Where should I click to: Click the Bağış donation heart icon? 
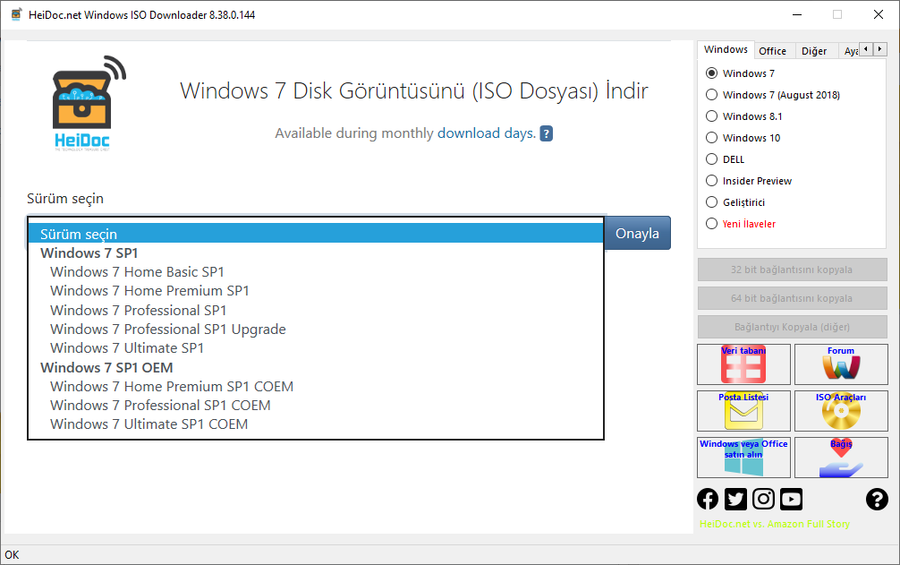841,458
